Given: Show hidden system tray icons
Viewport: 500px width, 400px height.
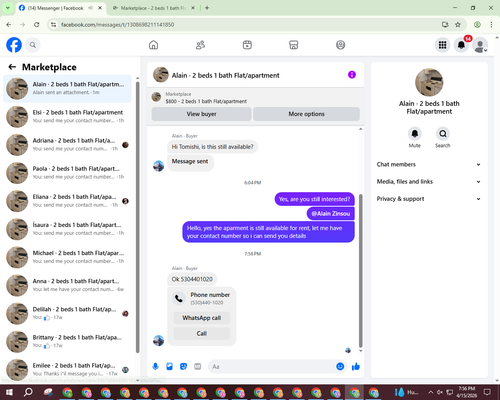Looking at the screenshot, I should 430,392.
